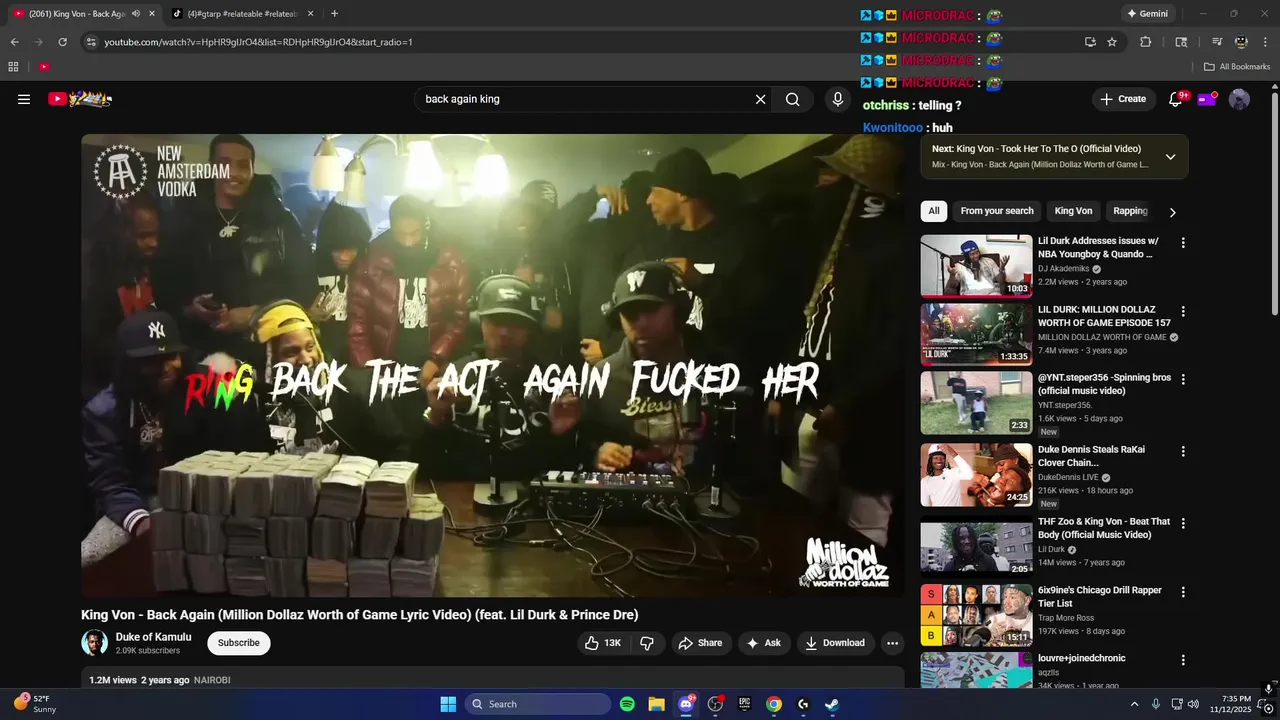This screenshot has height=720, width=1280.
Task: Open options for 6ix9ine tier list video
Action: pyautogui.click(x=1183, y=591)
